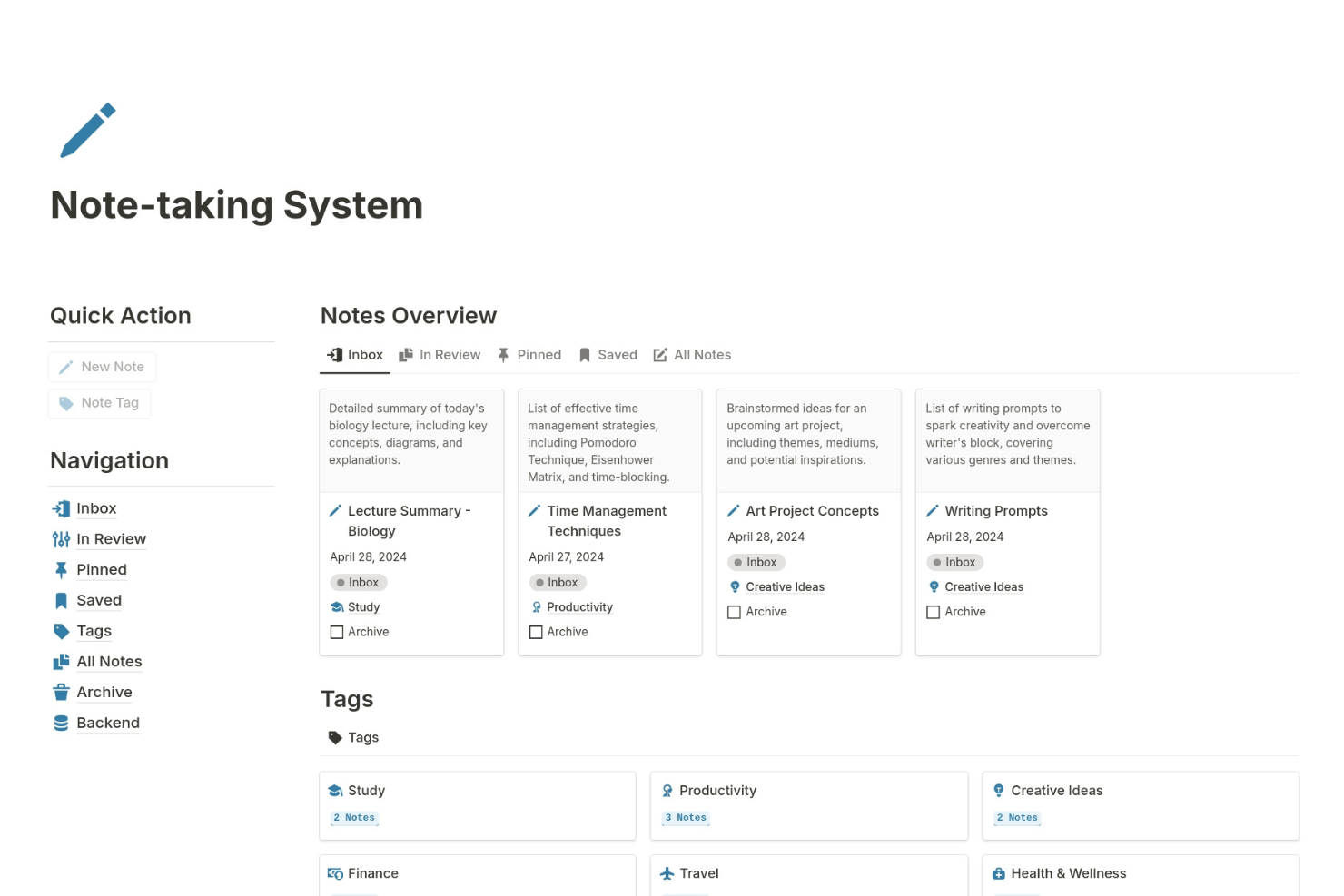
Task: Click the 3 Notes badge under Productivity
Action: 686,817
